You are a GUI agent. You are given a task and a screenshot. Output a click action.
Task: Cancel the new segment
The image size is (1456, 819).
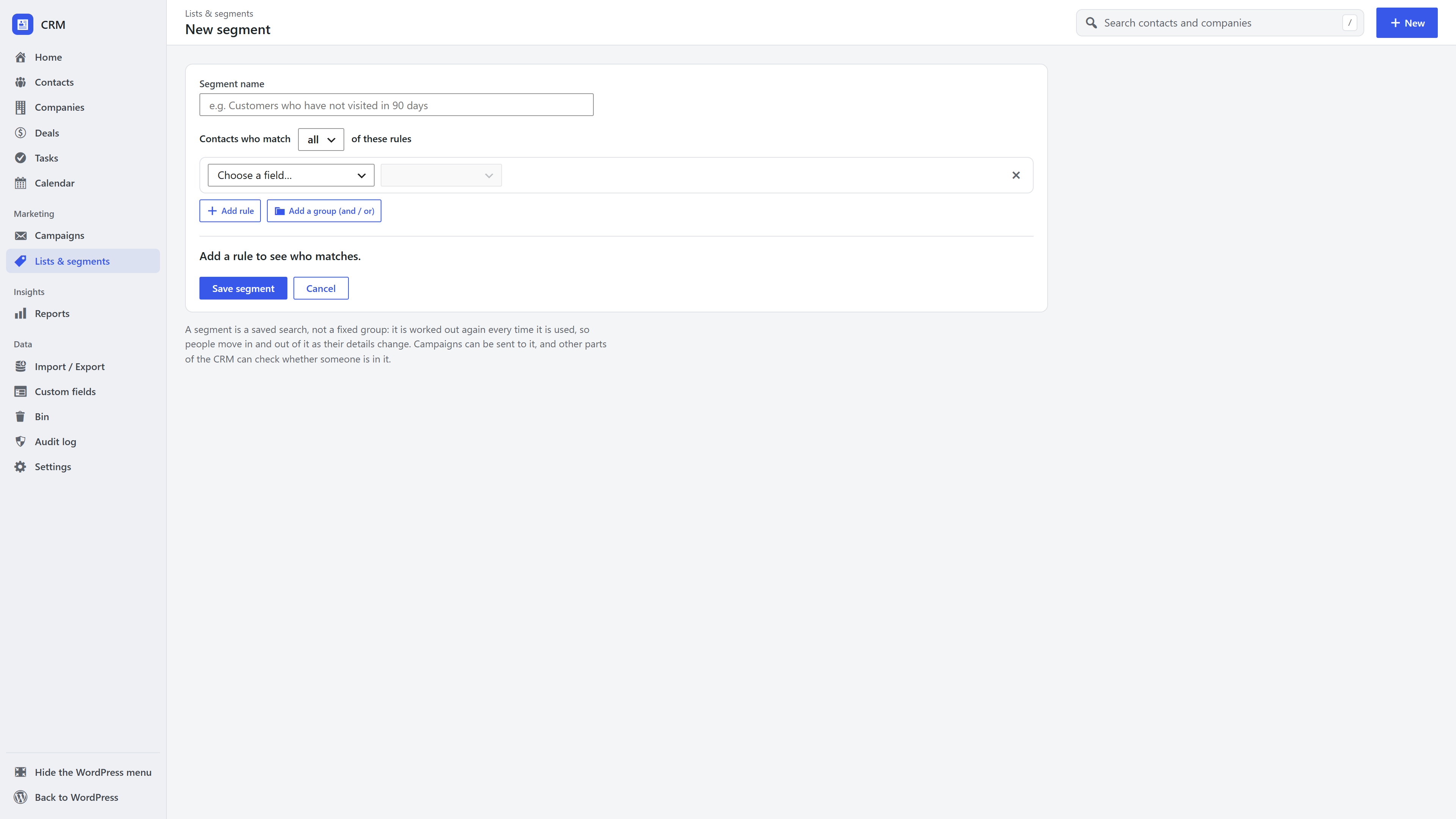coord(320,288)
